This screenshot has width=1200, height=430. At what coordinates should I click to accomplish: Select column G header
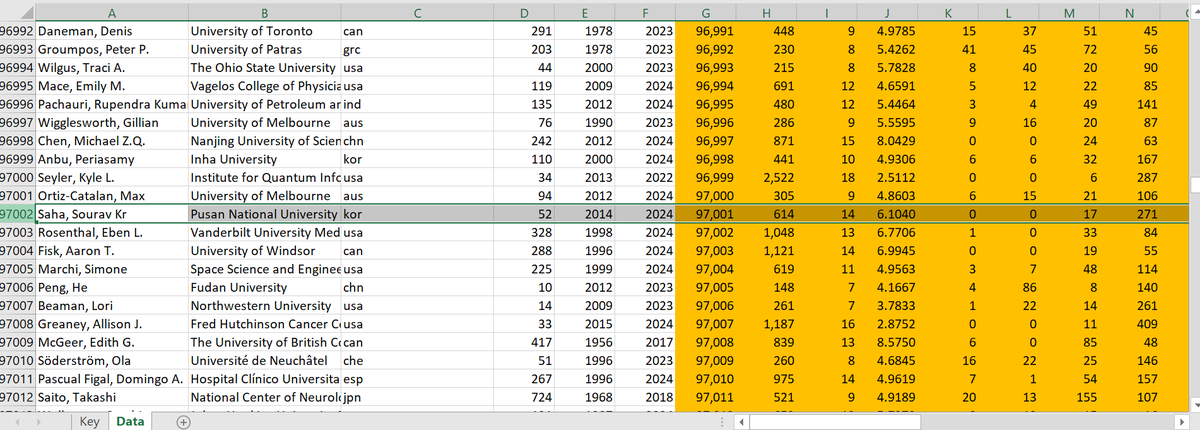click(x=707, y=13)
